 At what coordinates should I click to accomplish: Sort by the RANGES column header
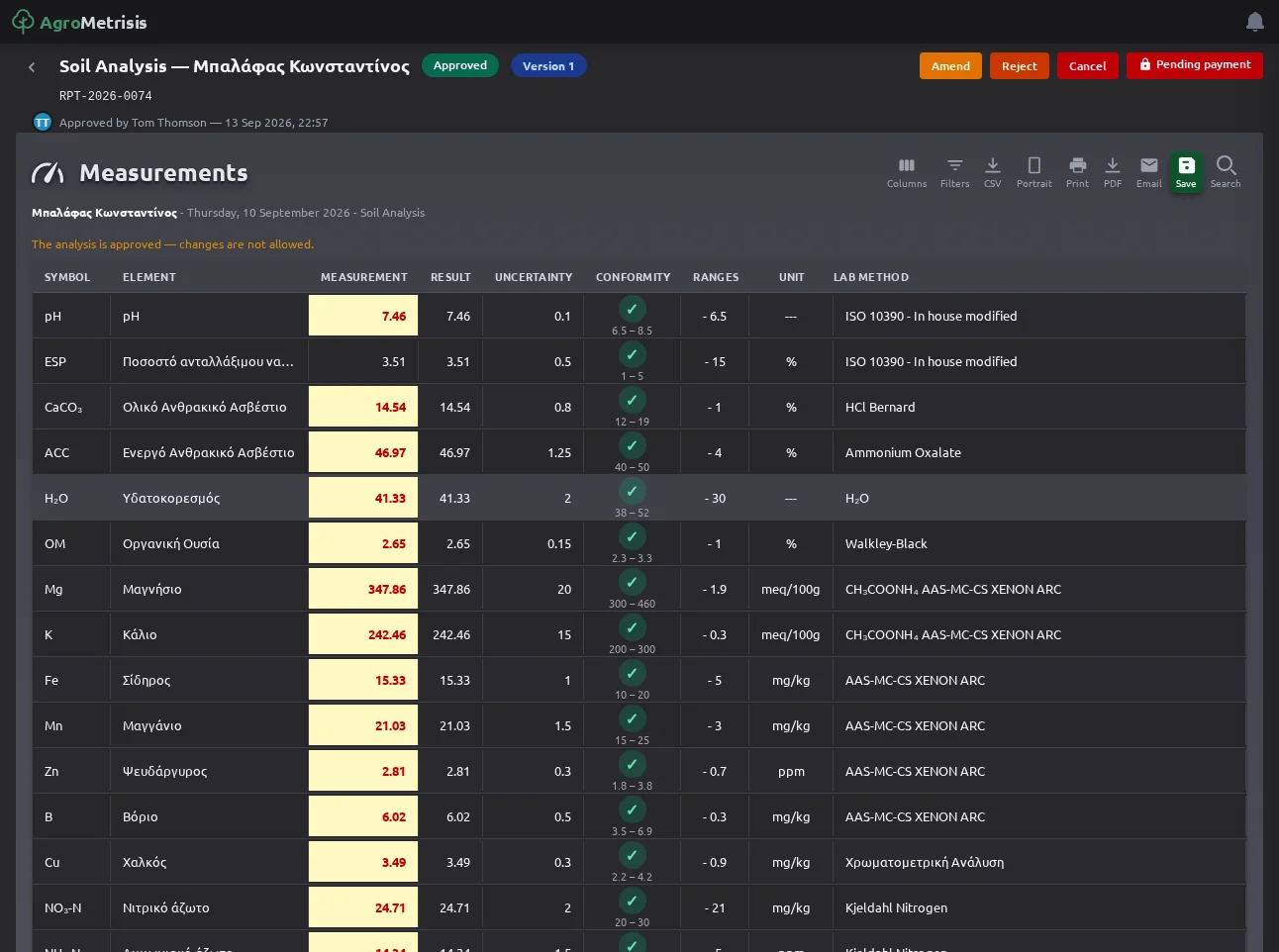coord(716,277)
